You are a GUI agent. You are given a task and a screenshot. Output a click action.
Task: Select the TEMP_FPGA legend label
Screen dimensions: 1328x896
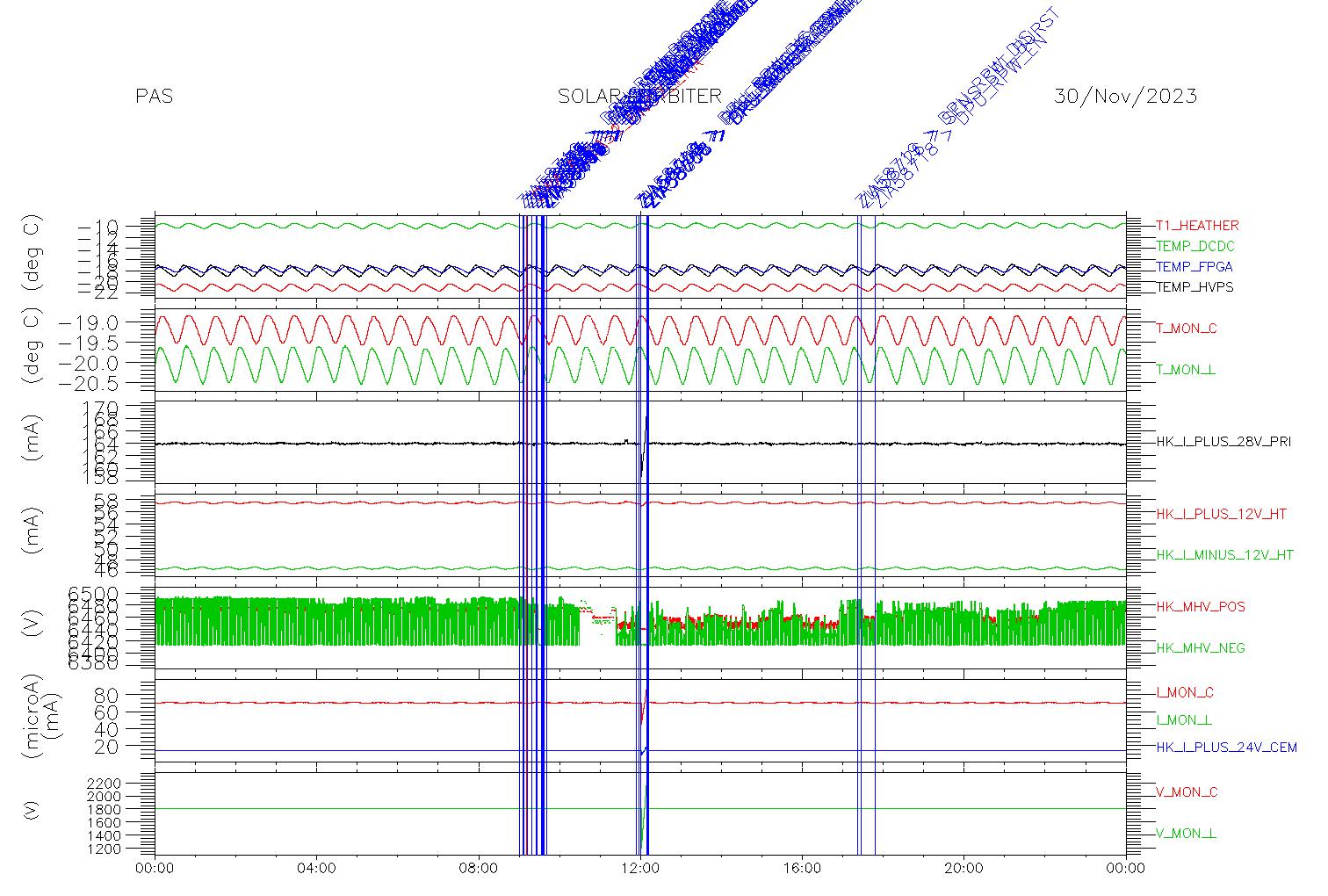[1194, 267]
